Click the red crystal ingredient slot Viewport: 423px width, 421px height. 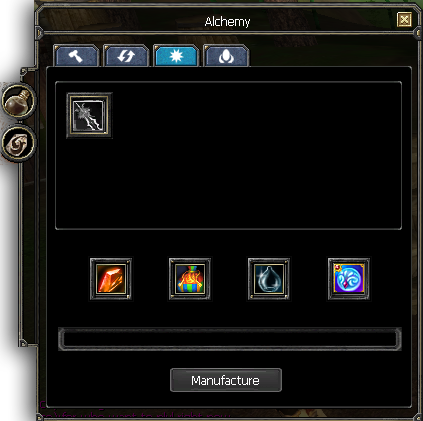(111, 279)
